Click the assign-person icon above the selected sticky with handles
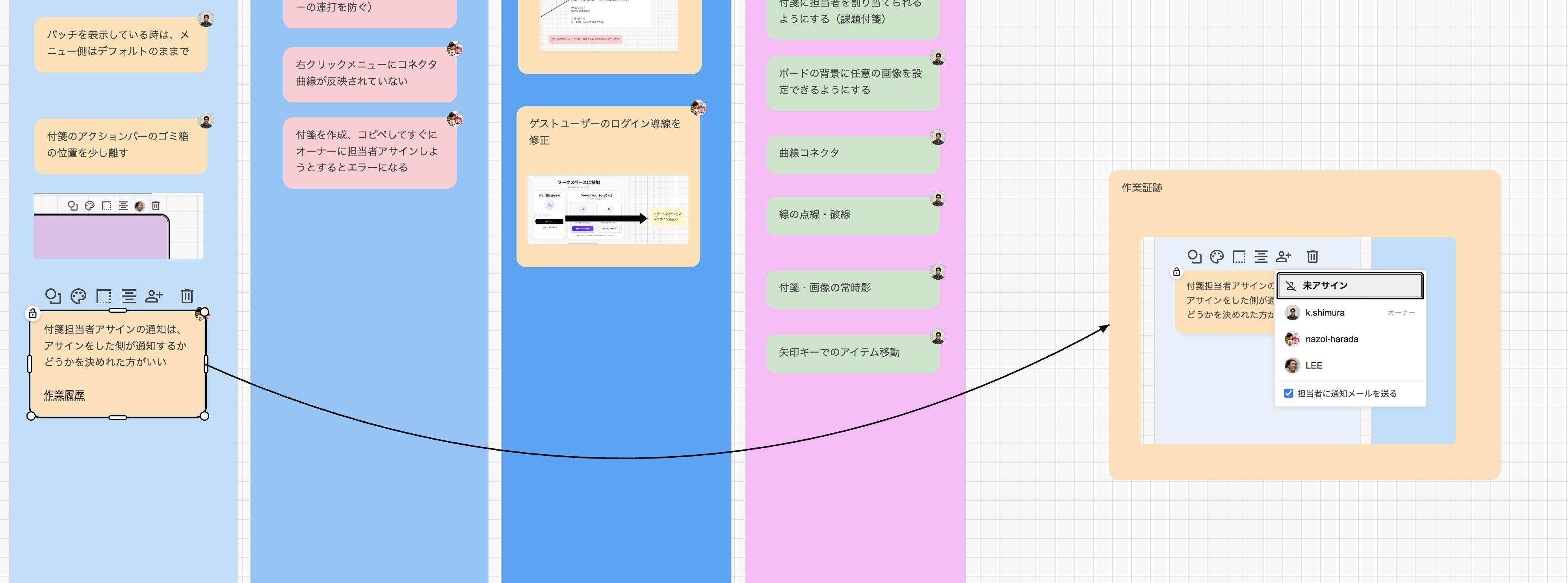Viewport: 1568px width, 583px height. tap(154, 296)
